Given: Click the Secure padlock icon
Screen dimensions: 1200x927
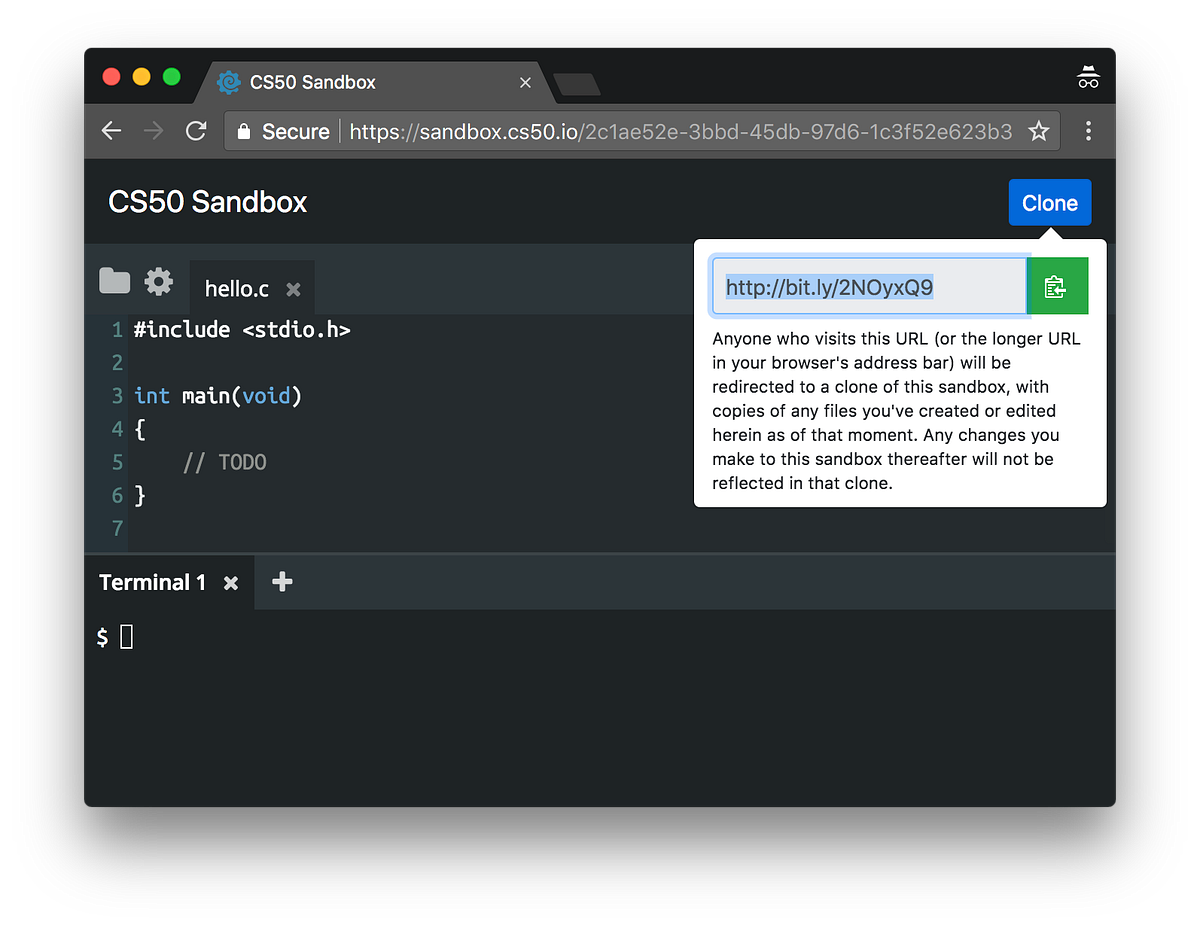Looking at the screenshot, I should pyautogui.click(x=242, y=131).
